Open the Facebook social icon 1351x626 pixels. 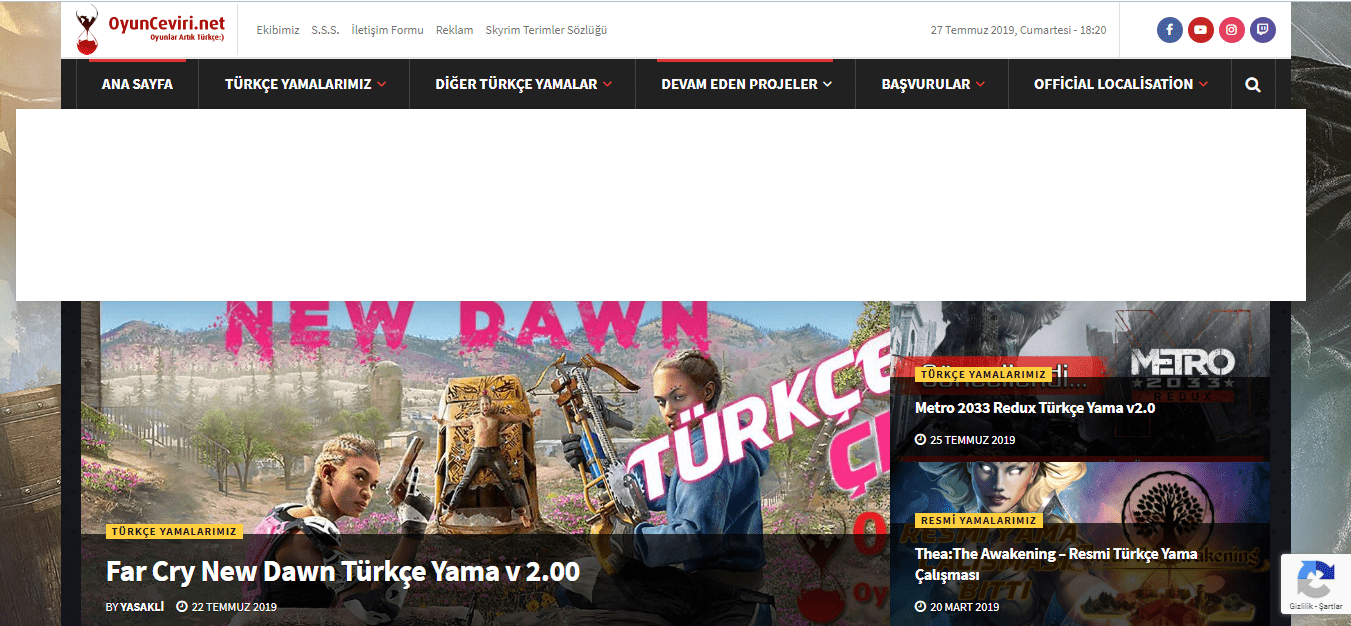coord(1170,30)
